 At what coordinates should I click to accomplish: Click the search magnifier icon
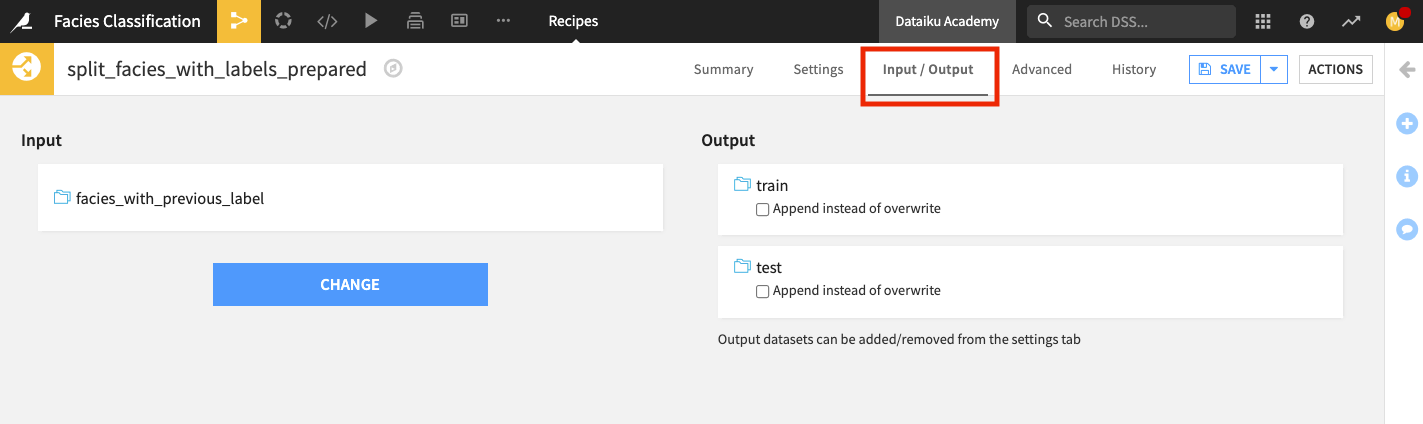(1045, 21)
